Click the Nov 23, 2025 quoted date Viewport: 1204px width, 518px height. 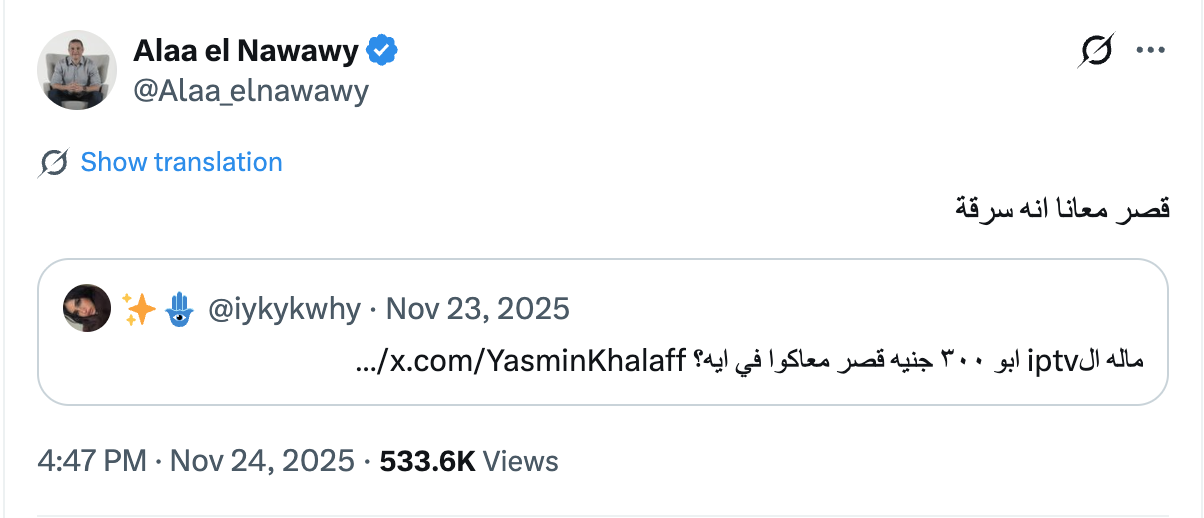[478, 308]
